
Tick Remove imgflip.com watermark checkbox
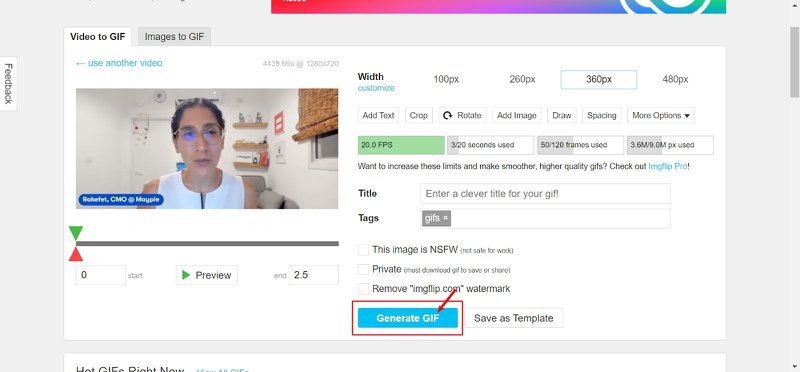coord(363,289)
